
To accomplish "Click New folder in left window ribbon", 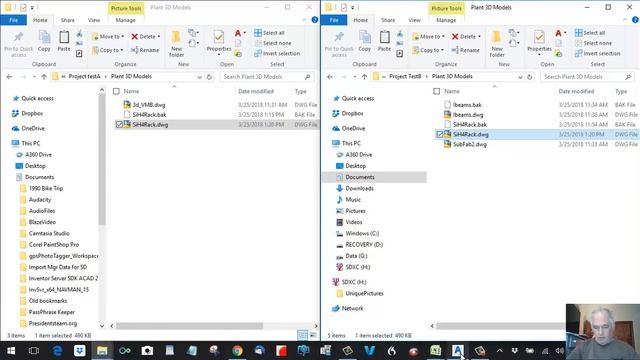I will (x=176, y=43).
